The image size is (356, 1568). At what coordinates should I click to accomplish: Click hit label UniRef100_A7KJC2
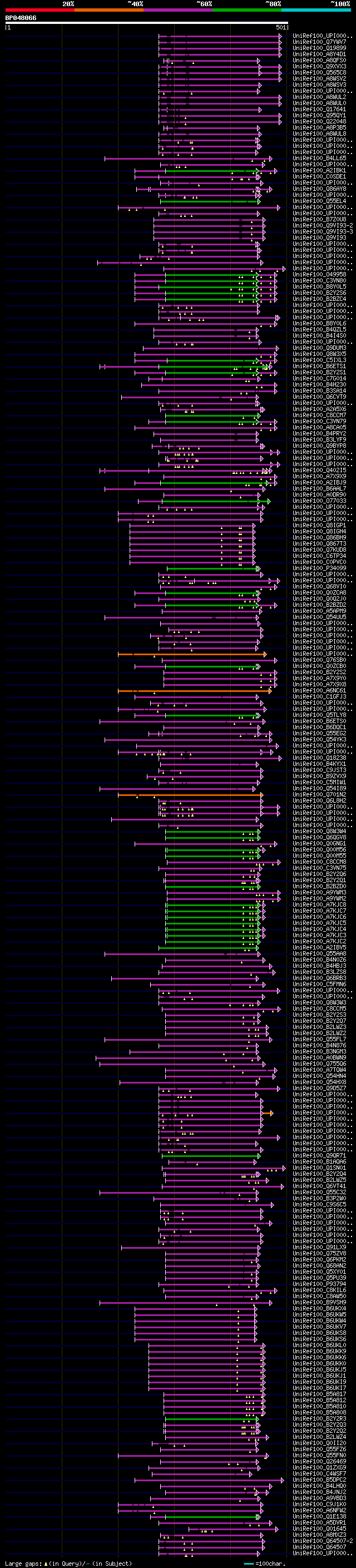click(319, 942)
